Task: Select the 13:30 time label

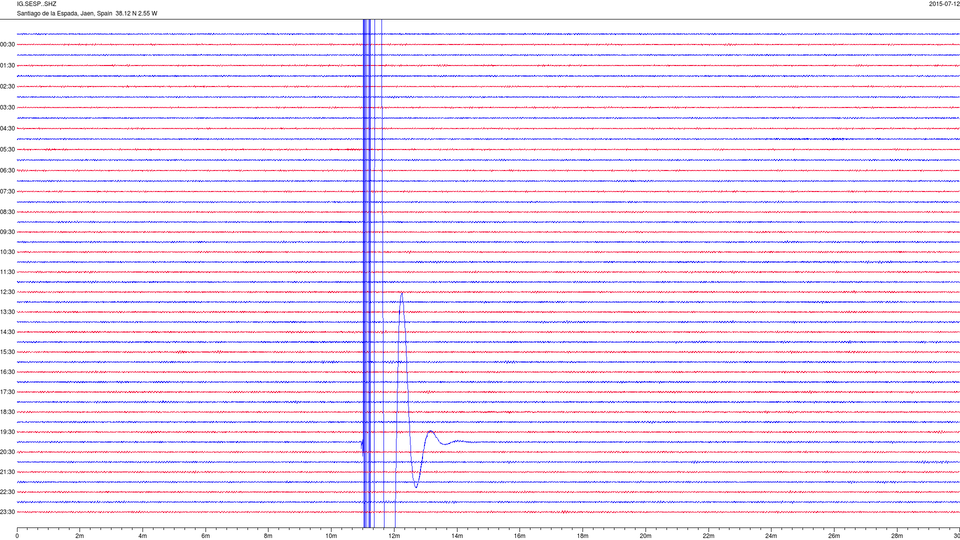Action: click(7, 312)
